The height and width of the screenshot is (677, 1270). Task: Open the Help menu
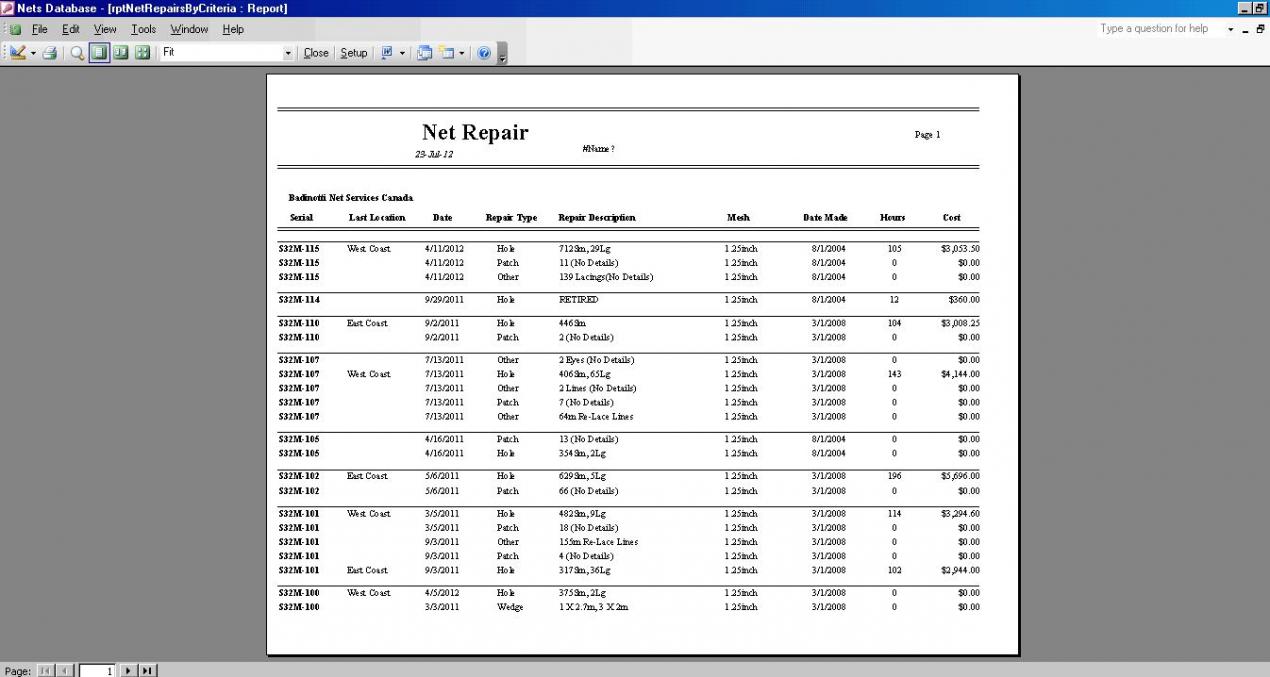233,29
